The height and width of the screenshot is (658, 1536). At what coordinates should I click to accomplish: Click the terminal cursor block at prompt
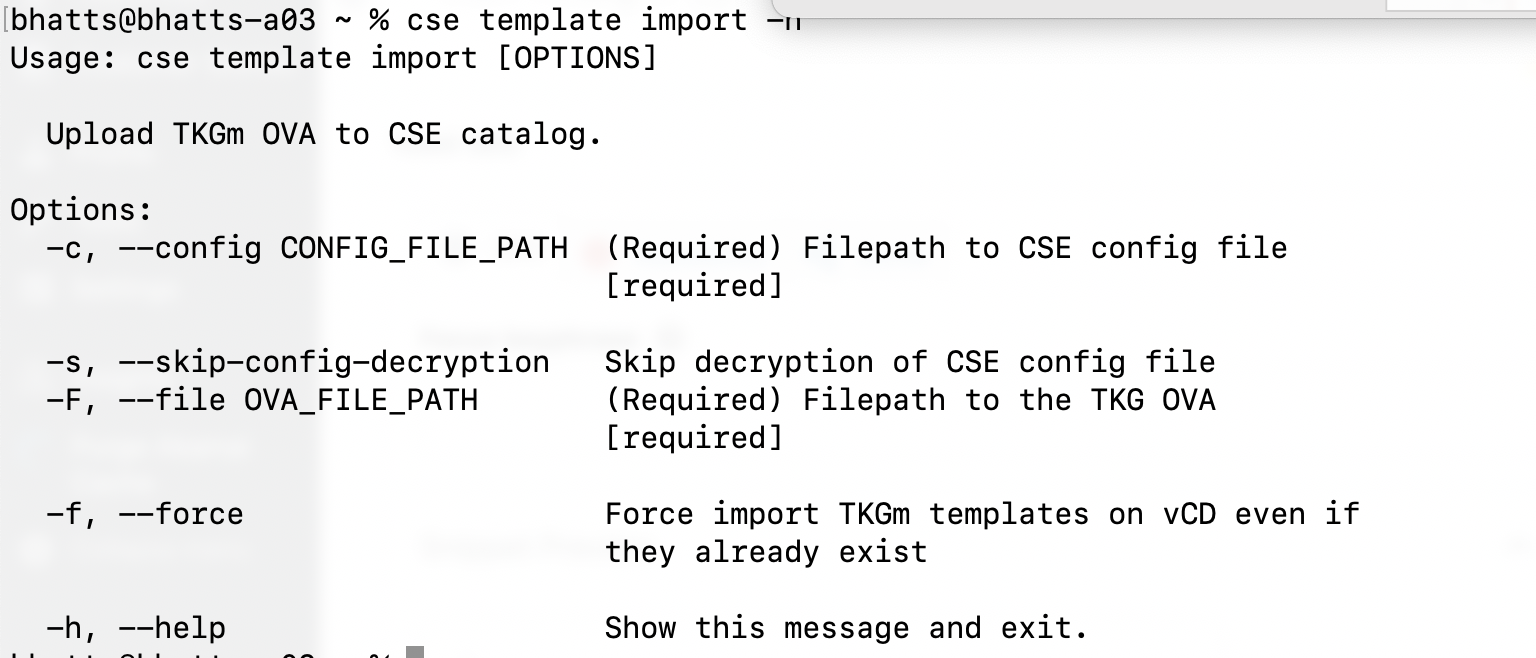[x=415, y=652]
